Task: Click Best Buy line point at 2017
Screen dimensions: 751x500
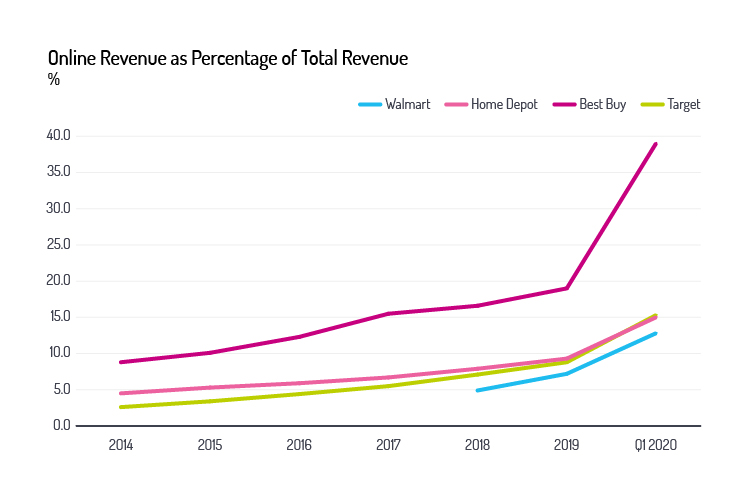Action: point(388,314)
